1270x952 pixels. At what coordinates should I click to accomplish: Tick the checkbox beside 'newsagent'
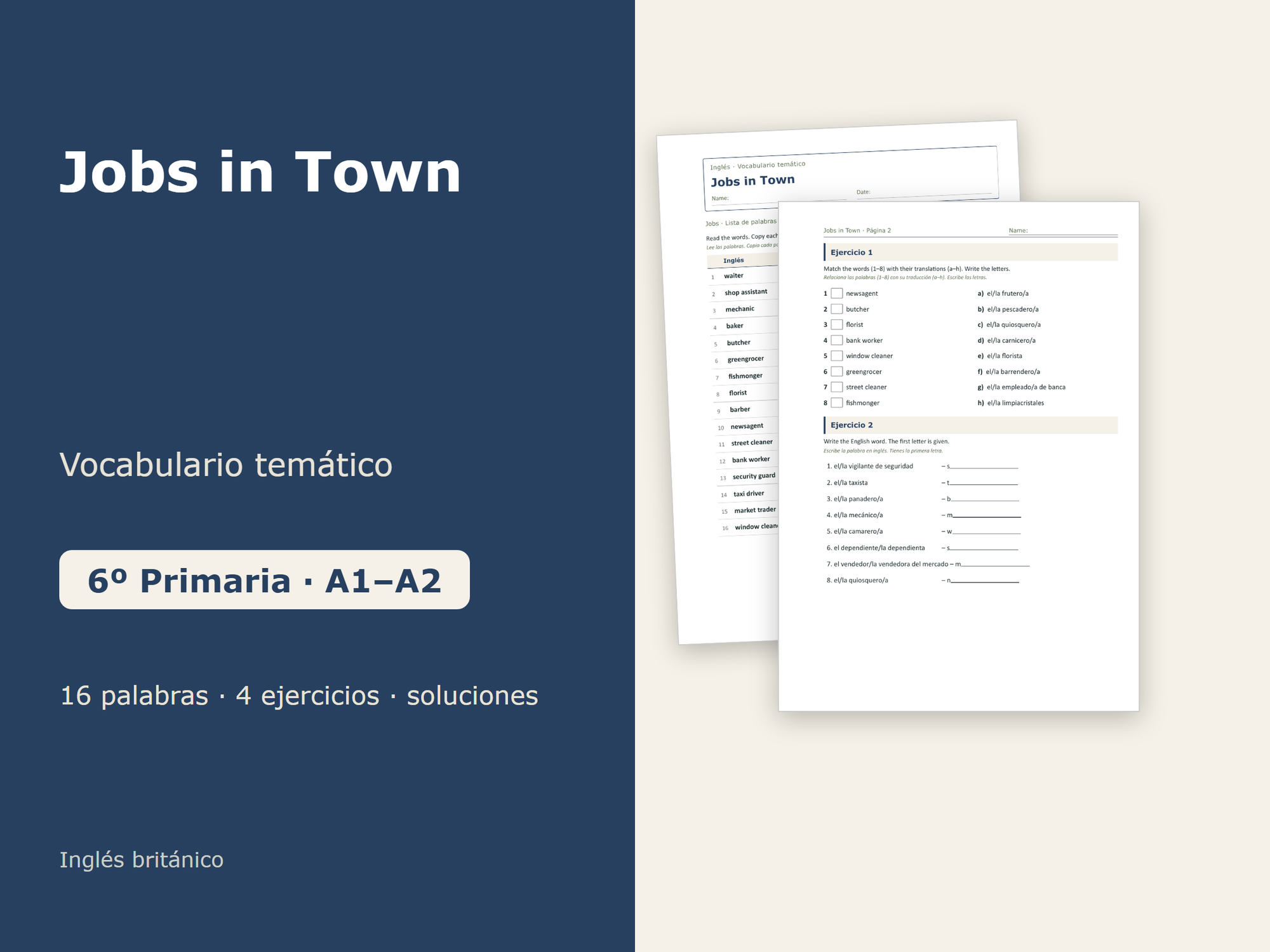pos(837,293)
